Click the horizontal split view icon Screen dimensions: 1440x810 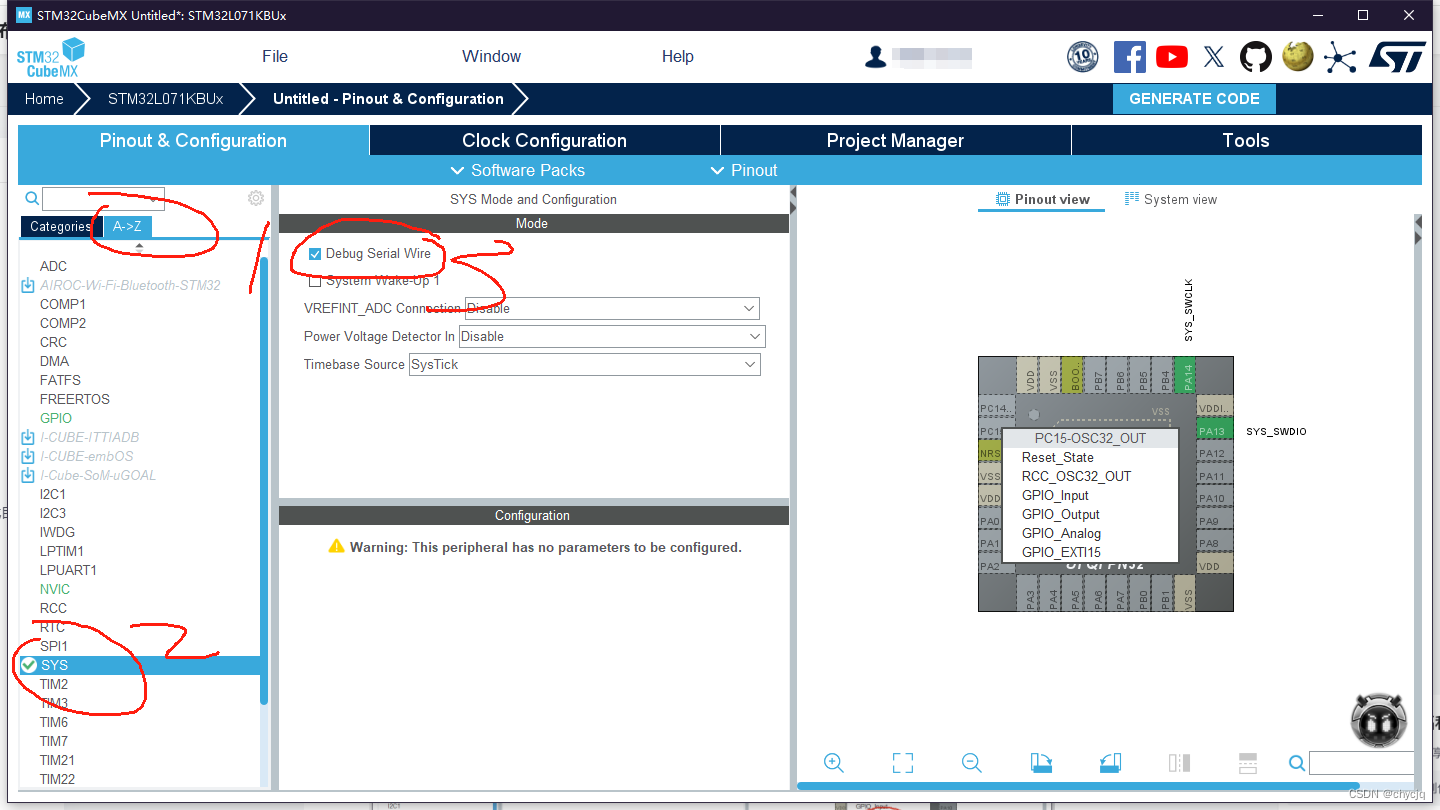coord(1247,763)
